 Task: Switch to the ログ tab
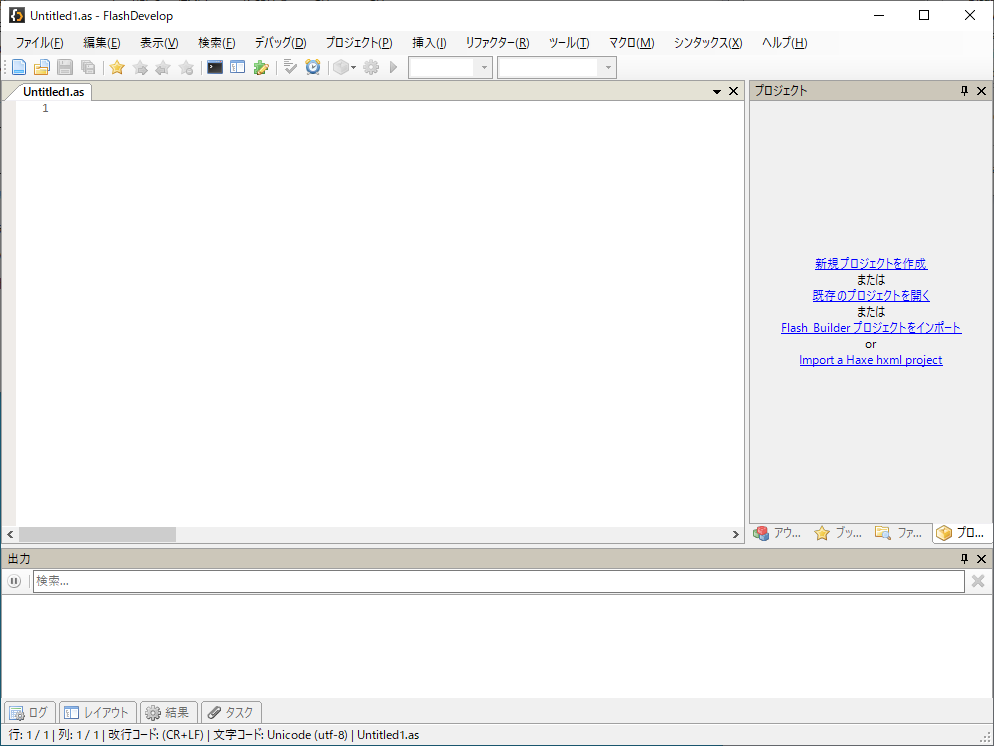pos(30,712)
